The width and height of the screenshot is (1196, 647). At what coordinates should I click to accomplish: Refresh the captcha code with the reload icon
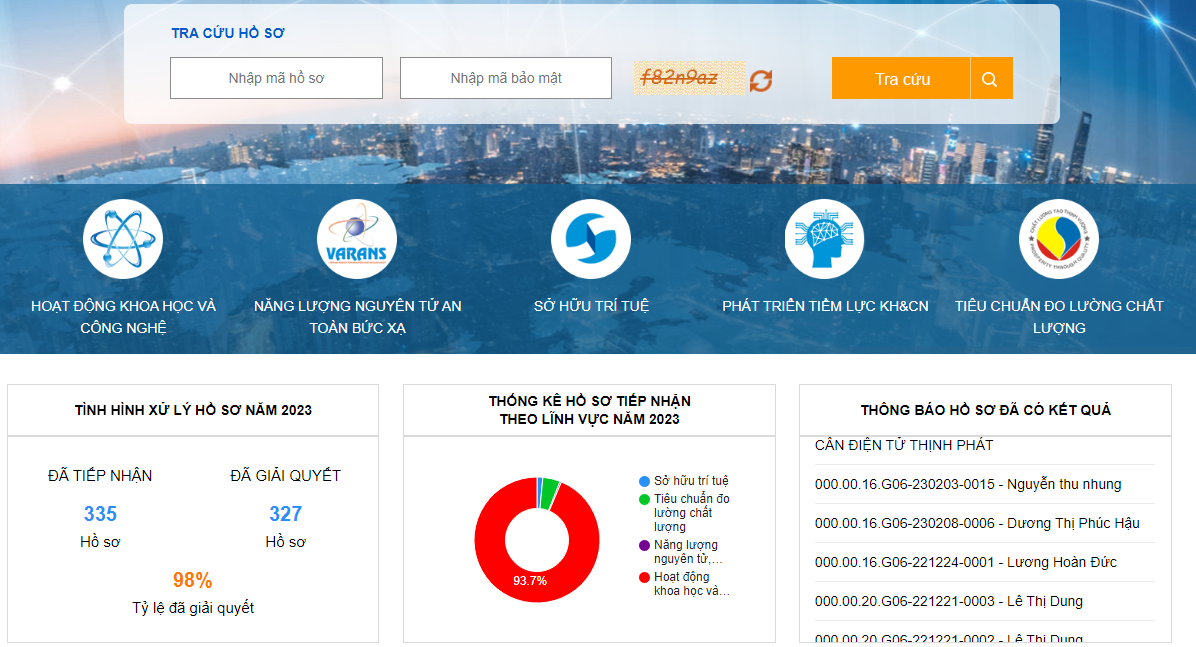761,77
